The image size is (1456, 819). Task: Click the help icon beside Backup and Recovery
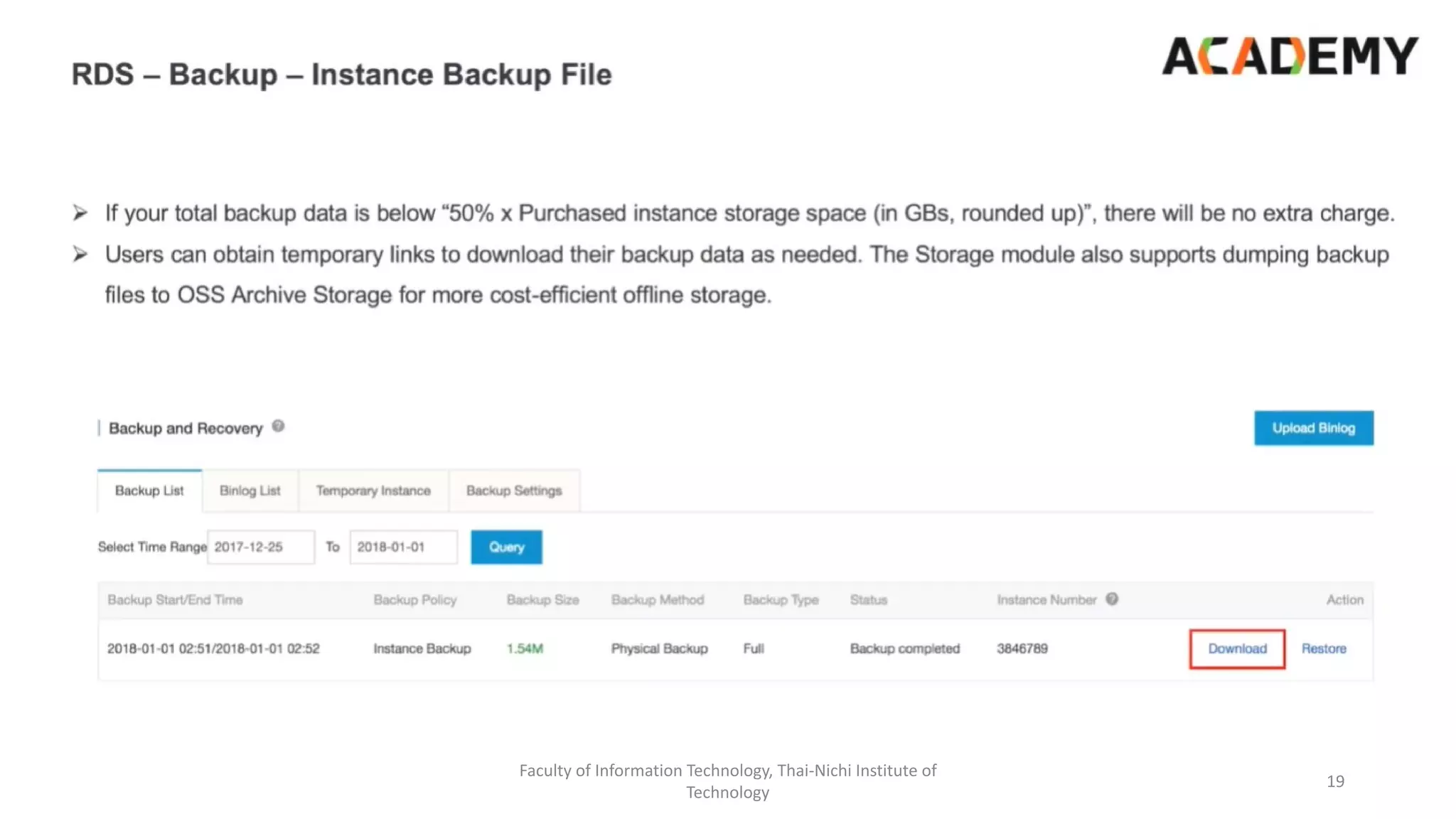point(278,426)
